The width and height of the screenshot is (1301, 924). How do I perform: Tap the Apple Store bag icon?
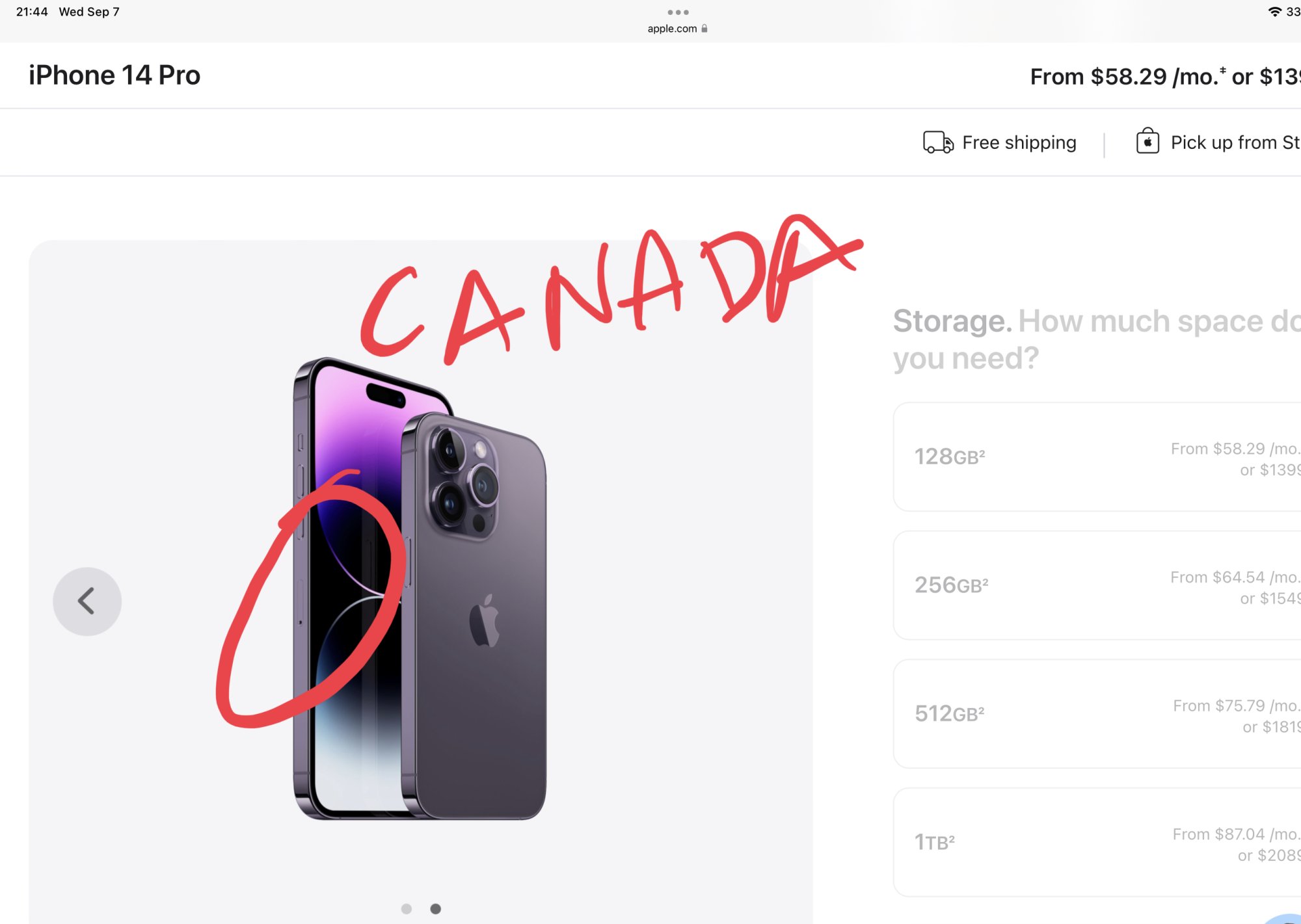[x=1147, y=141]
